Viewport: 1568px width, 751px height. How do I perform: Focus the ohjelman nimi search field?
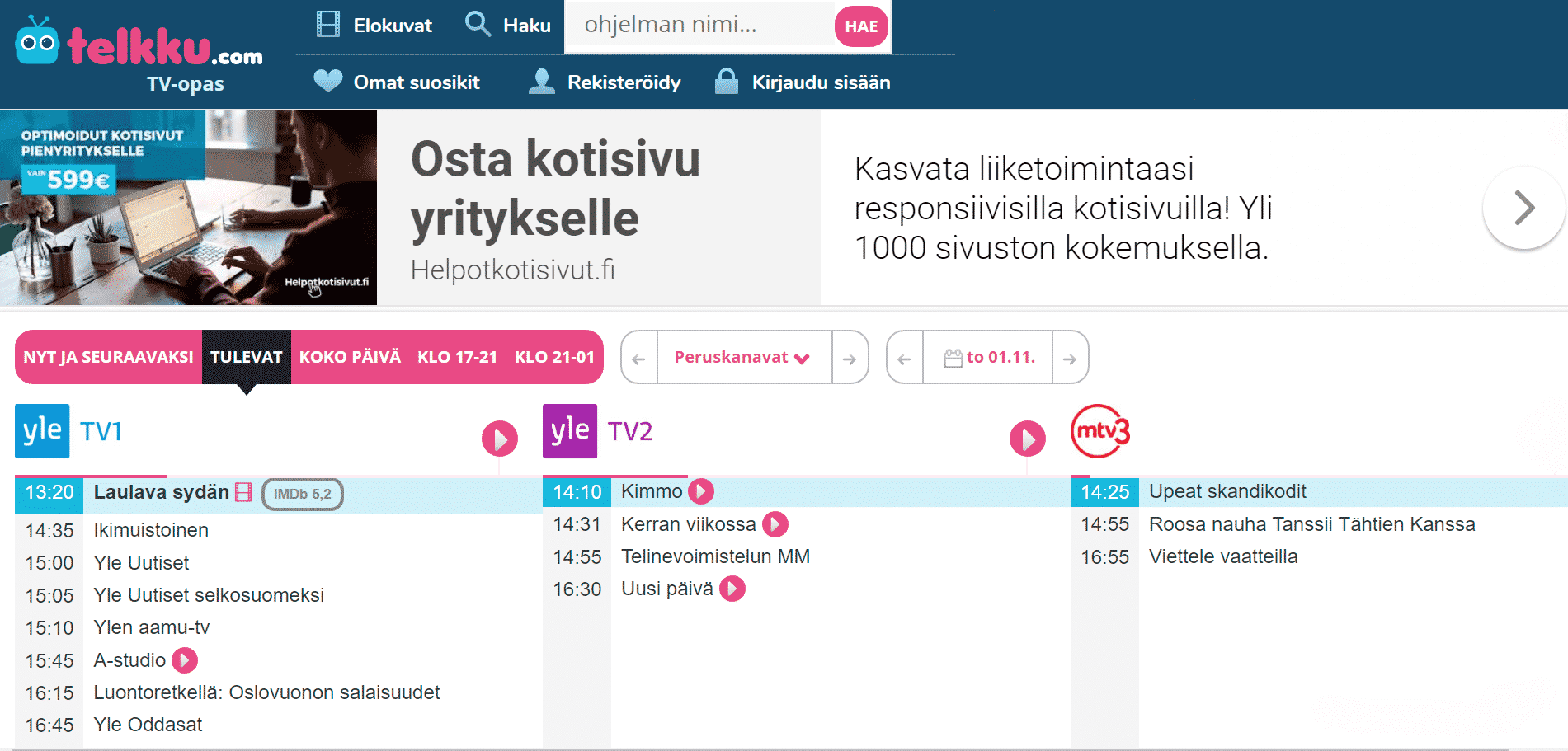click(x=699, y=25)
